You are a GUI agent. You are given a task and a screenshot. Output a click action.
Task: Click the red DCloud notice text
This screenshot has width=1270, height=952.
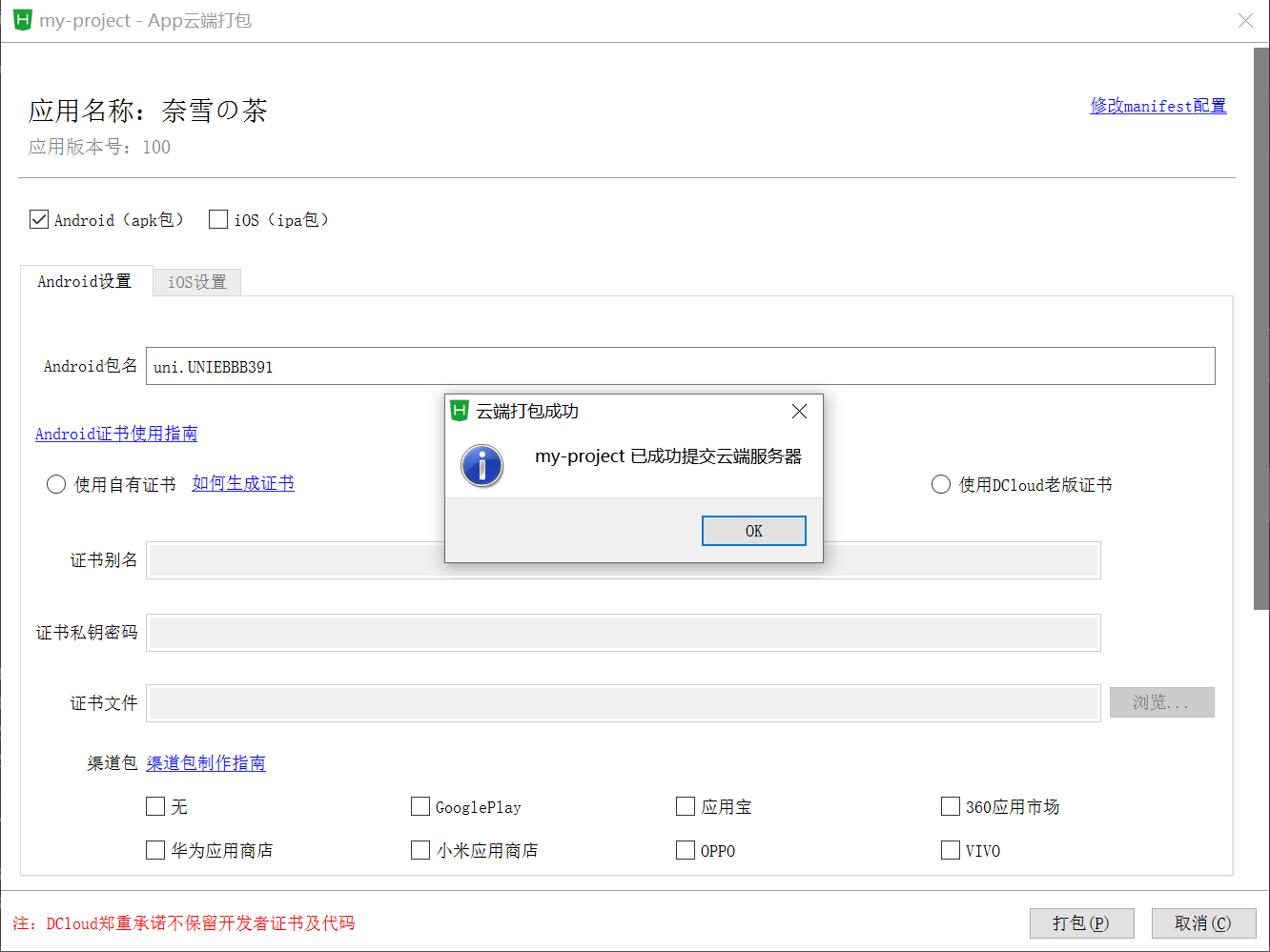point(183,923)
